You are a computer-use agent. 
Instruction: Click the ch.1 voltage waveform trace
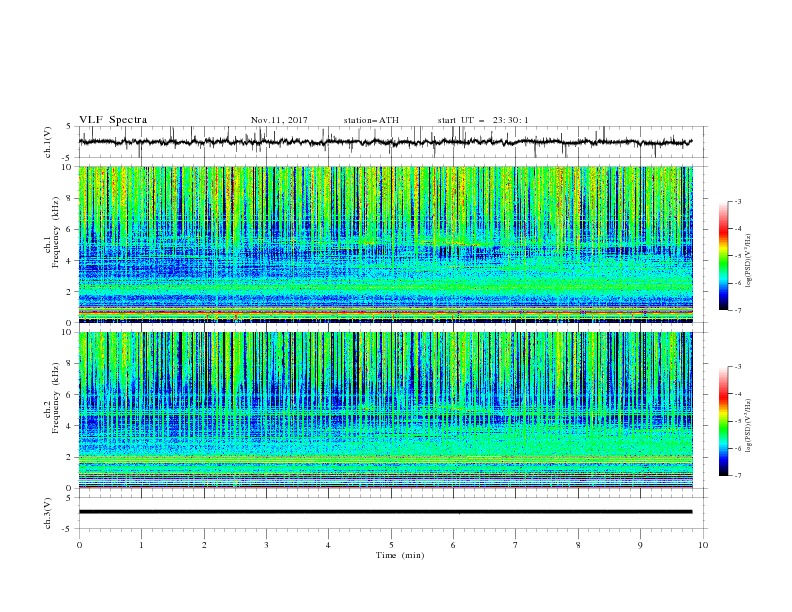(385, 142)
